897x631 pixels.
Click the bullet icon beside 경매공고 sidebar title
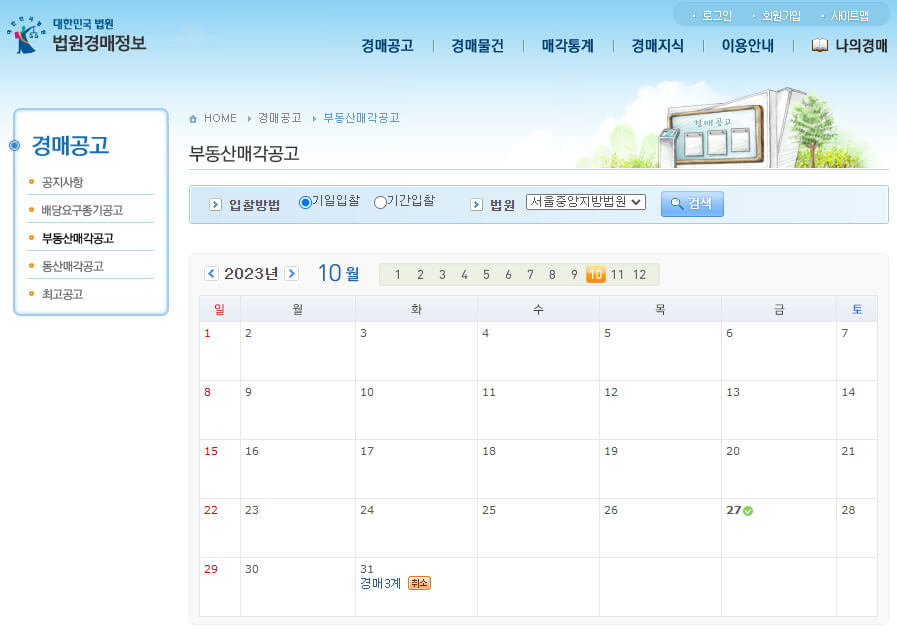(x=16, y=146)
